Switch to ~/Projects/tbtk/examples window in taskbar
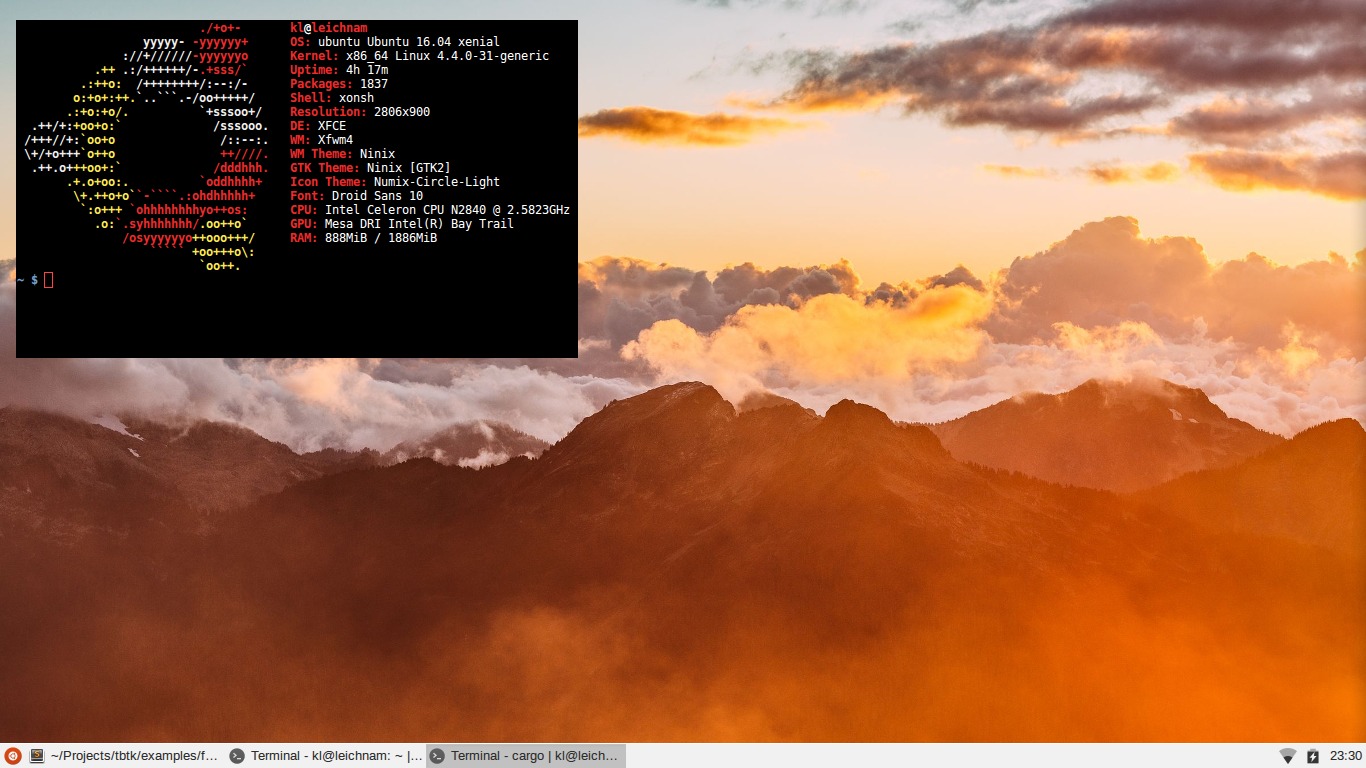Screen dimensions: 1366x768 click(x=124, y=756)
